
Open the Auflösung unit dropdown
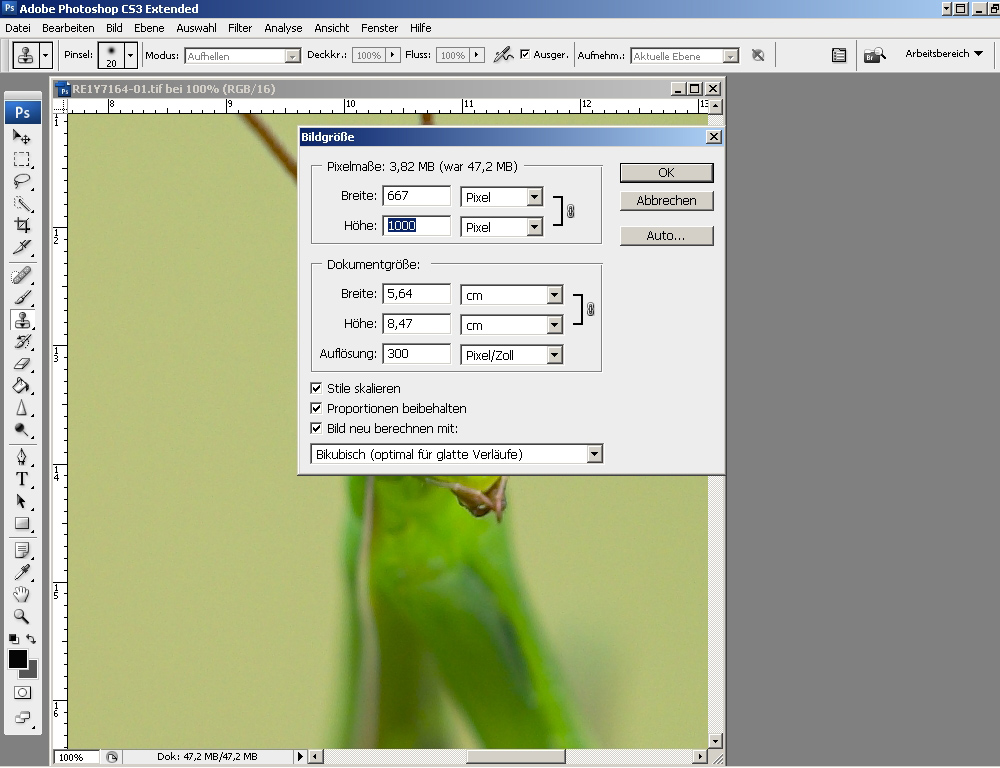tap(554, 355)
